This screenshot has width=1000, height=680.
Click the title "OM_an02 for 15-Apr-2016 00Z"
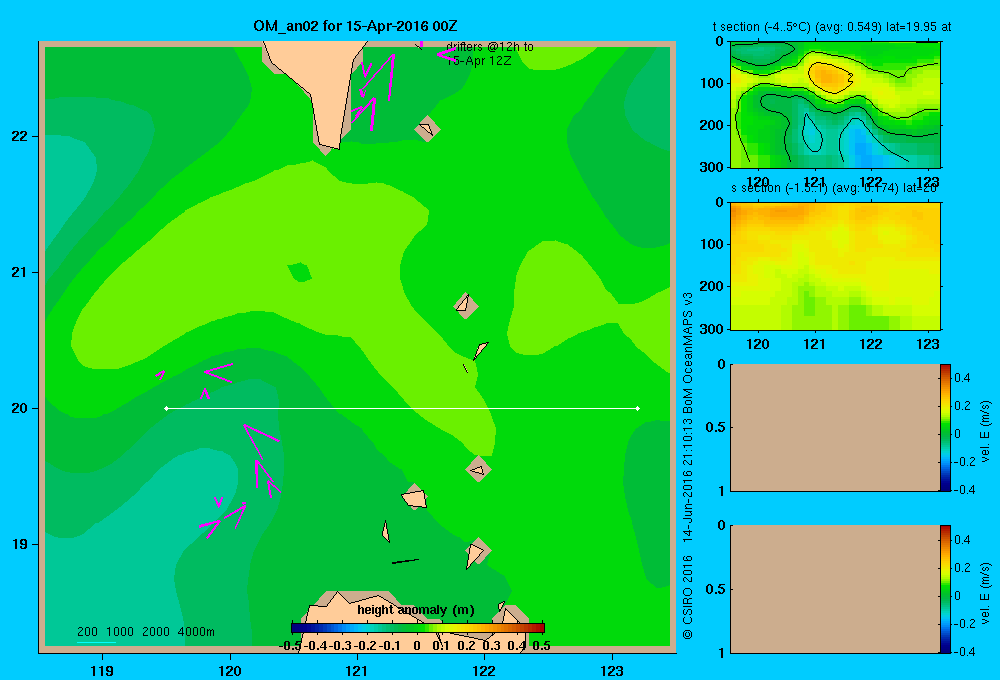(355, 26)
